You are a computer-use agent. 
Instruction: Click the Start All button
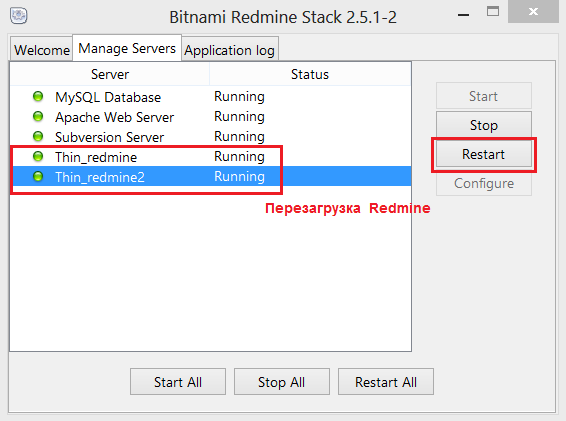pyautogui.click(x=178, y=382)
